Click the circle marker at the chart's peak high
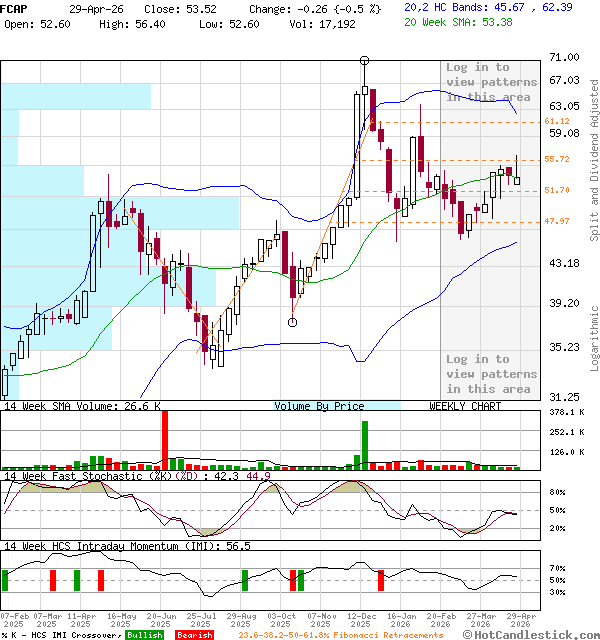The height and width of the screenshot is (640, 600). [x=364, y=61]
